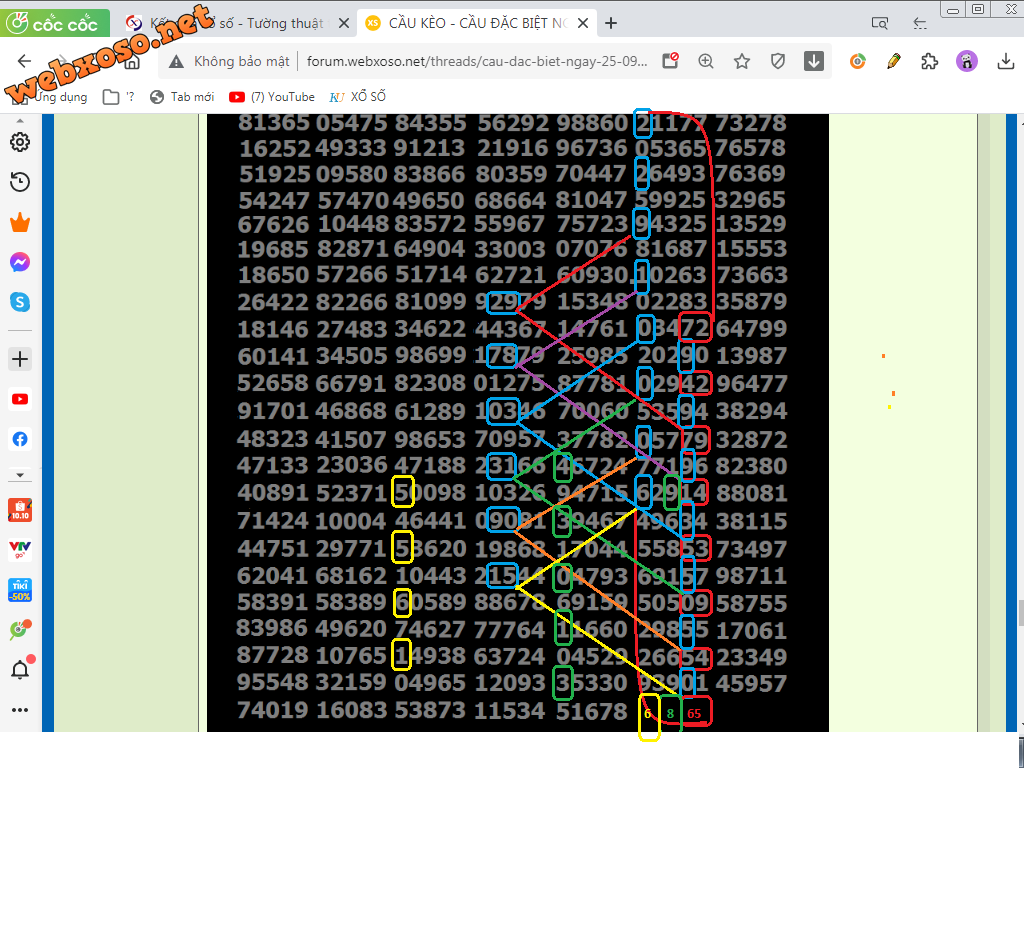Go back with the back arrow
This screenshot has height=952, width=1036.
(x=24, y=61)
